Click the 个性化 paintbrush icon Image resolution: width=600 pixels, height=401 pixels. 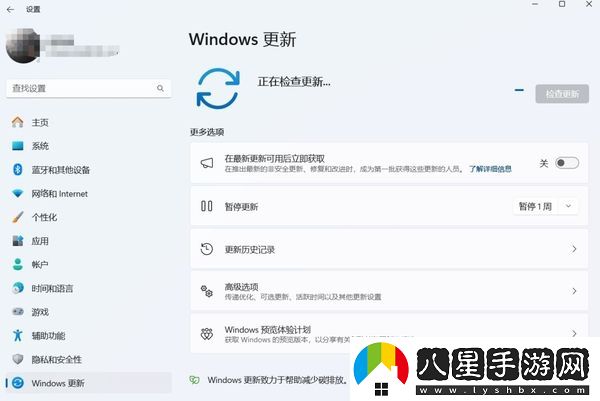click(17, 217)
